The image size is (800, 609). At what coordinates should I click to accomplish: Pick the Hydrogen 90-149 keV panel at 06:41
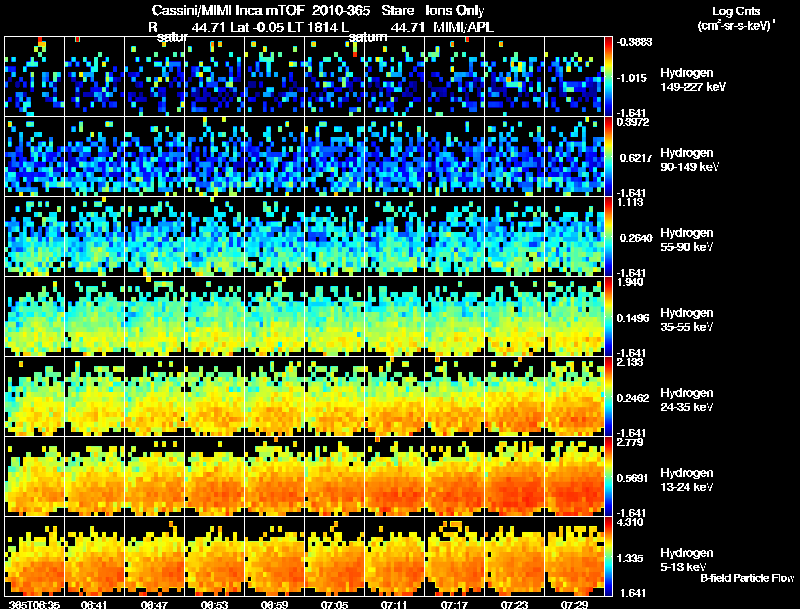tap(94, 156)
